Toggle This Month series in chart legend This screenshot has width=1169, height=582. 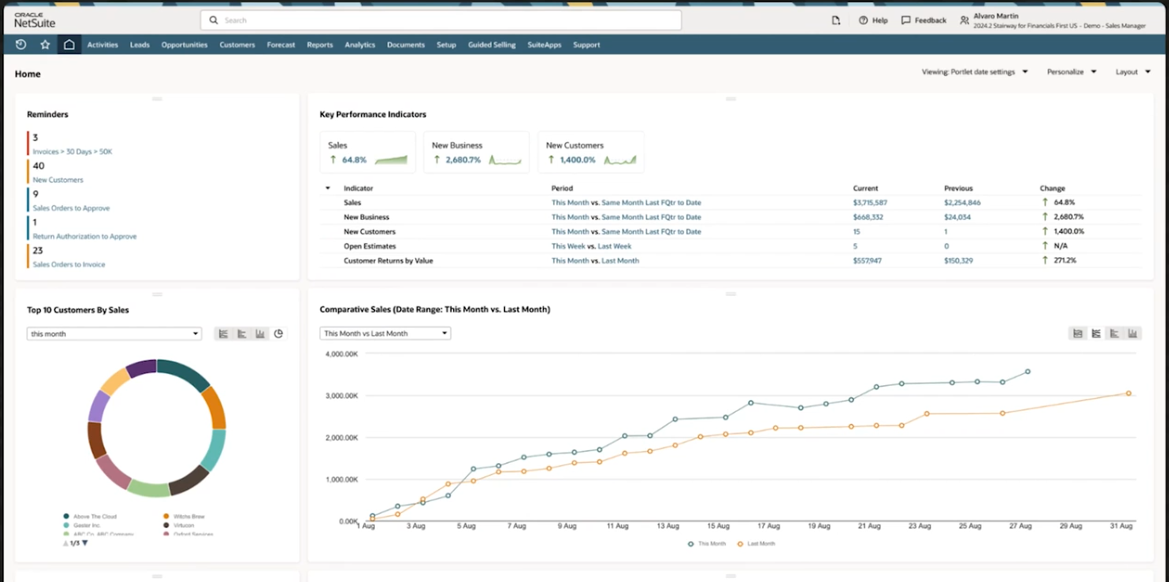[711, 543]
